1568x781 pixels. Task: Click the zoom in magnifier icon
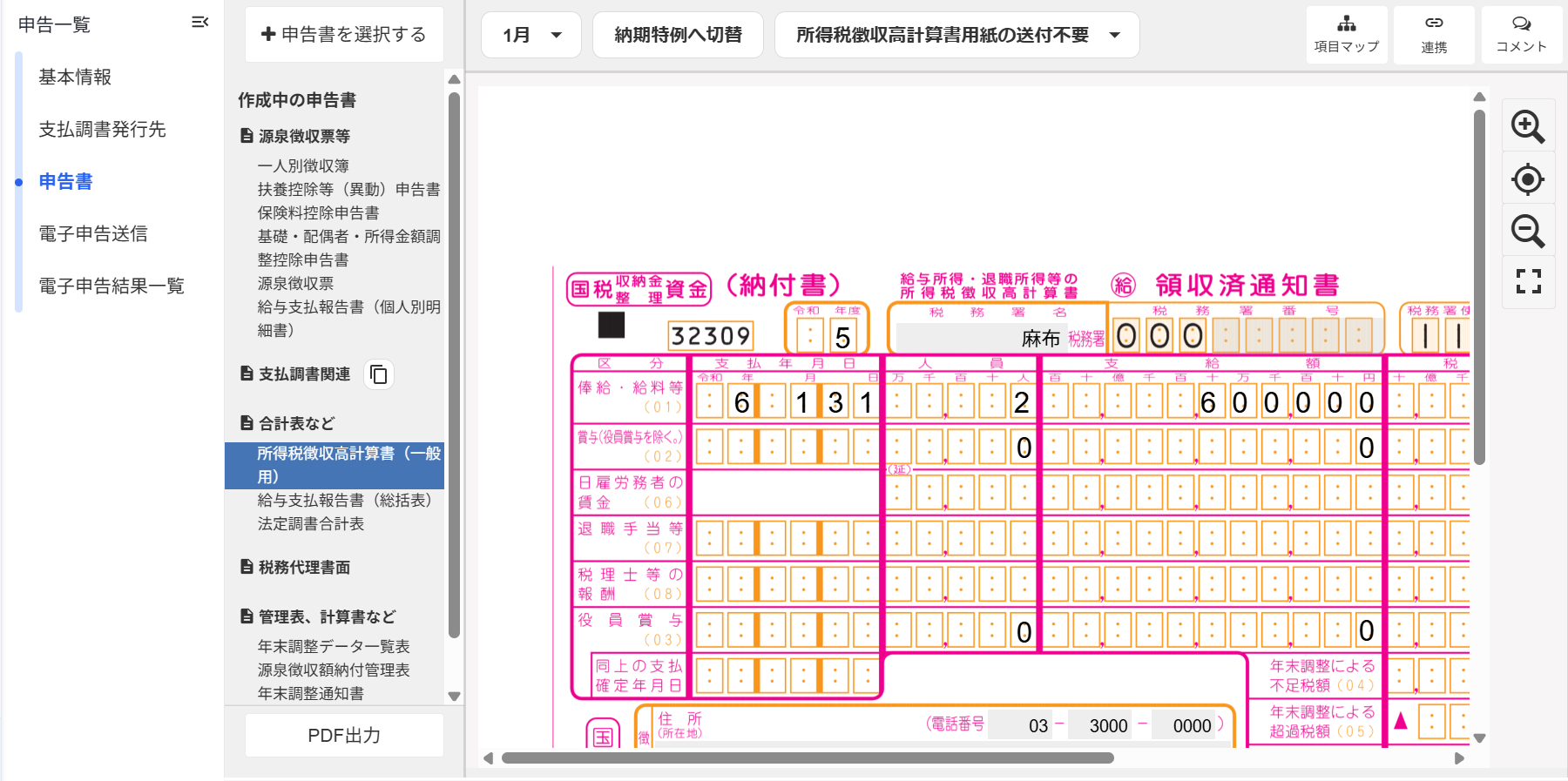[1528, 127]
